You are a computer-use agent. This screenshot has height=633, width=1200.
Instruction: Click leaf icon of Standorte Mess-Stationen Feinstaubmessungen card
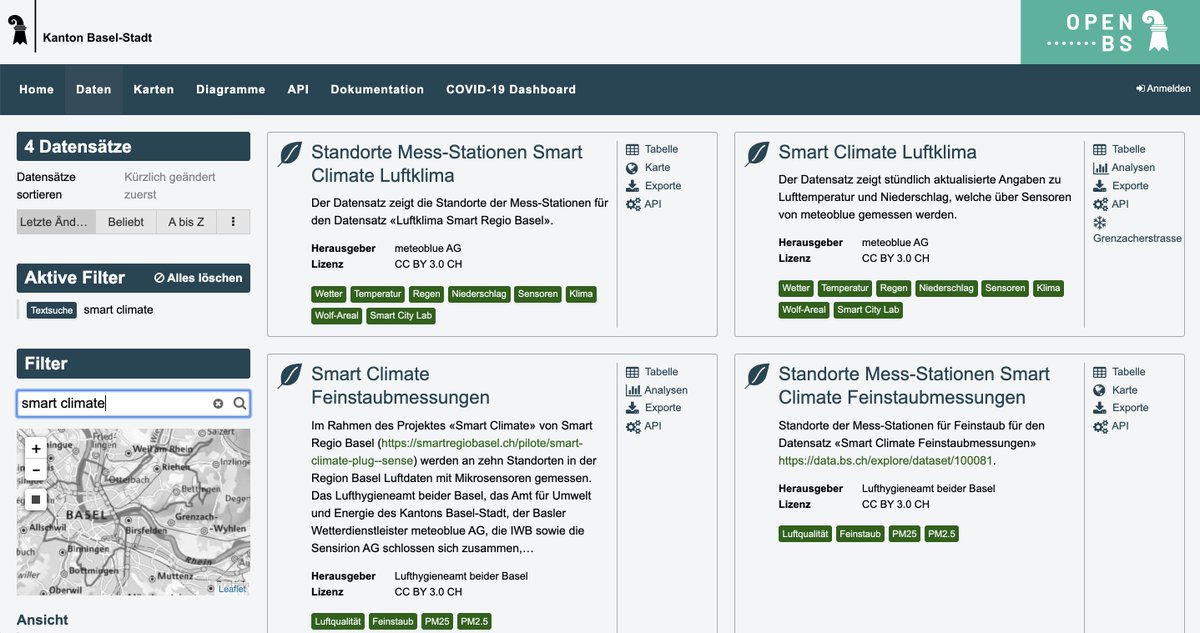point(758,375)
